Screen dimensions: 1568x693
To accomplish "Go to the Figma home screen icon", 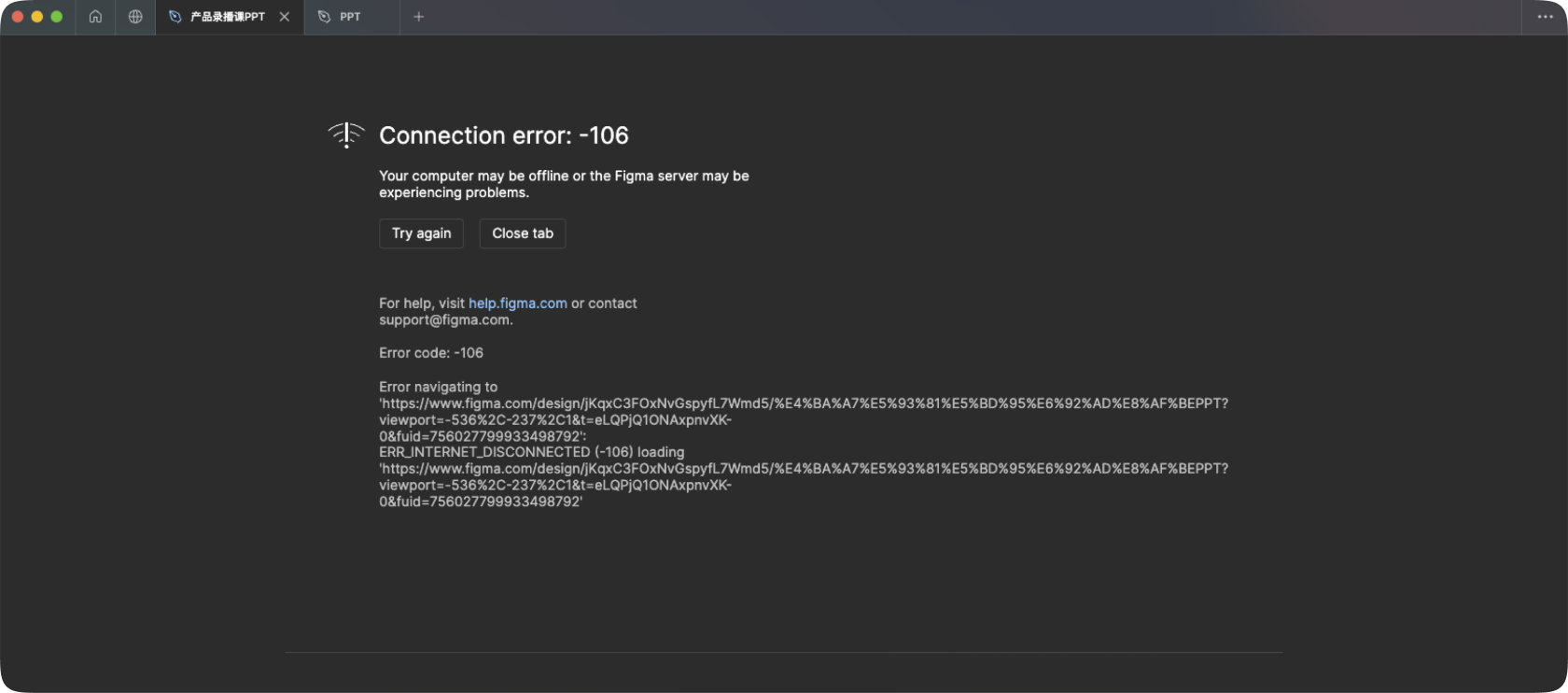I will pos(95,17).
